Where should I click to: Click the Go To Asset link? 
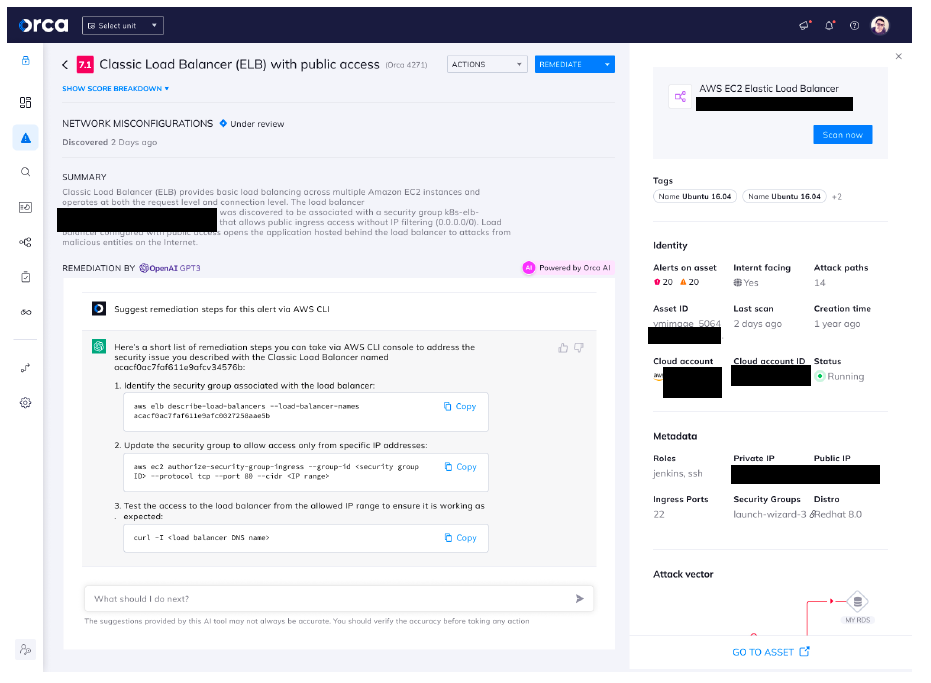[771, 652]
